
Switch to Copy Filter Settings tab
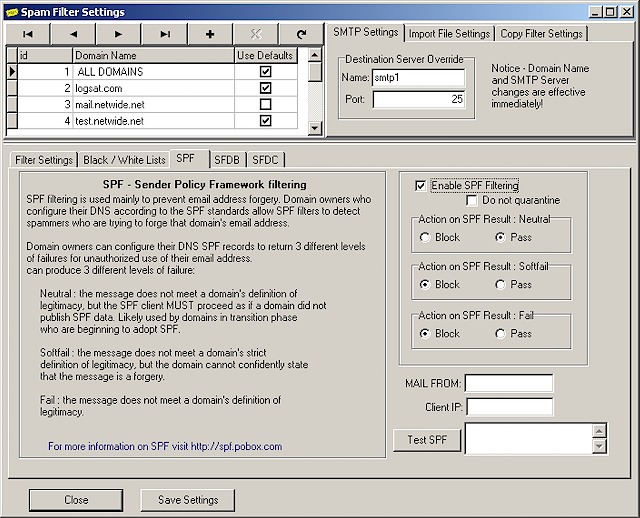(x=541, y=33)
